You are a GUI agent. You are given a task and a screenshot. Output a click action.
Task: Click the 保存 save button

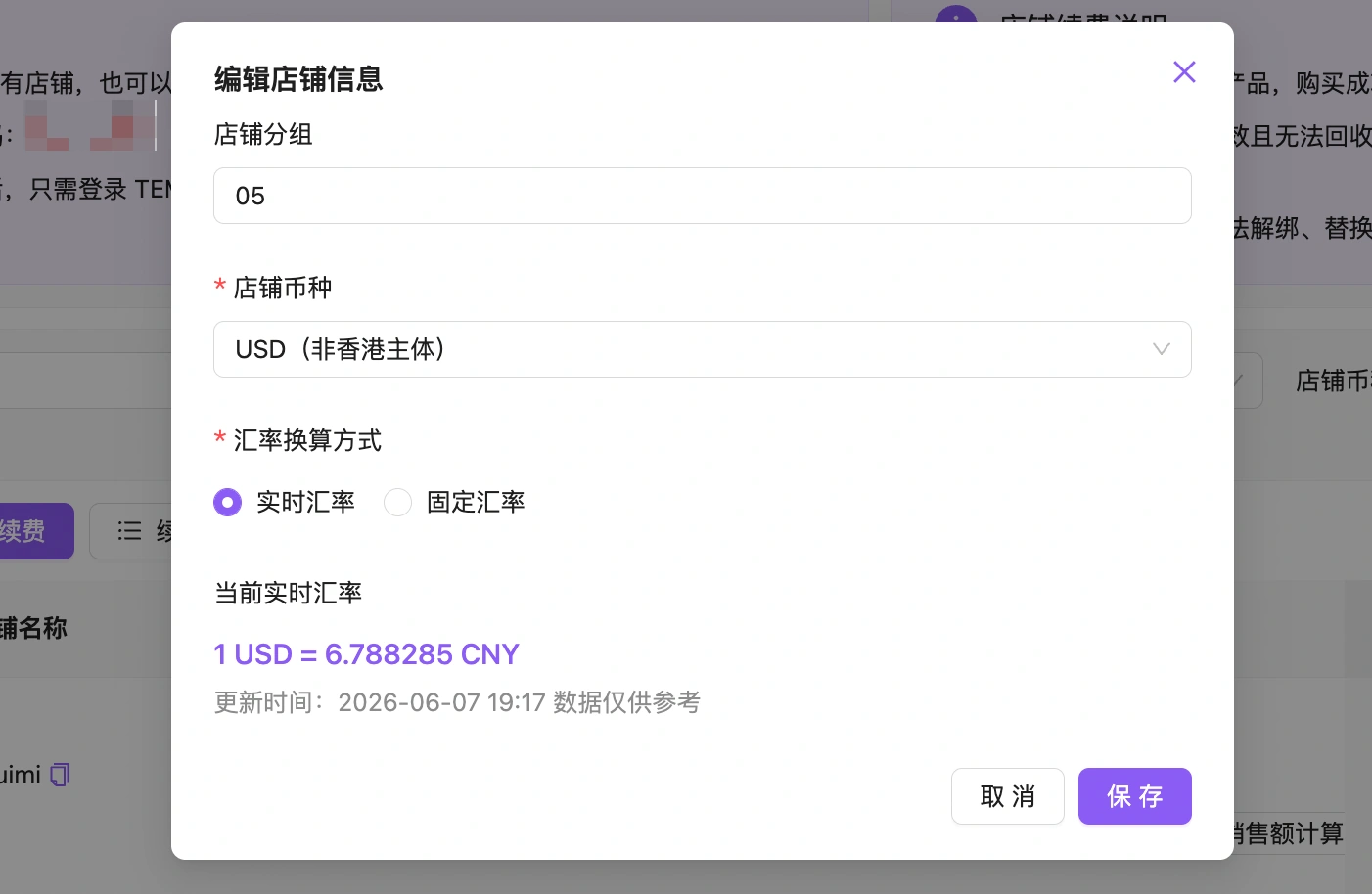click(1134, 796)
